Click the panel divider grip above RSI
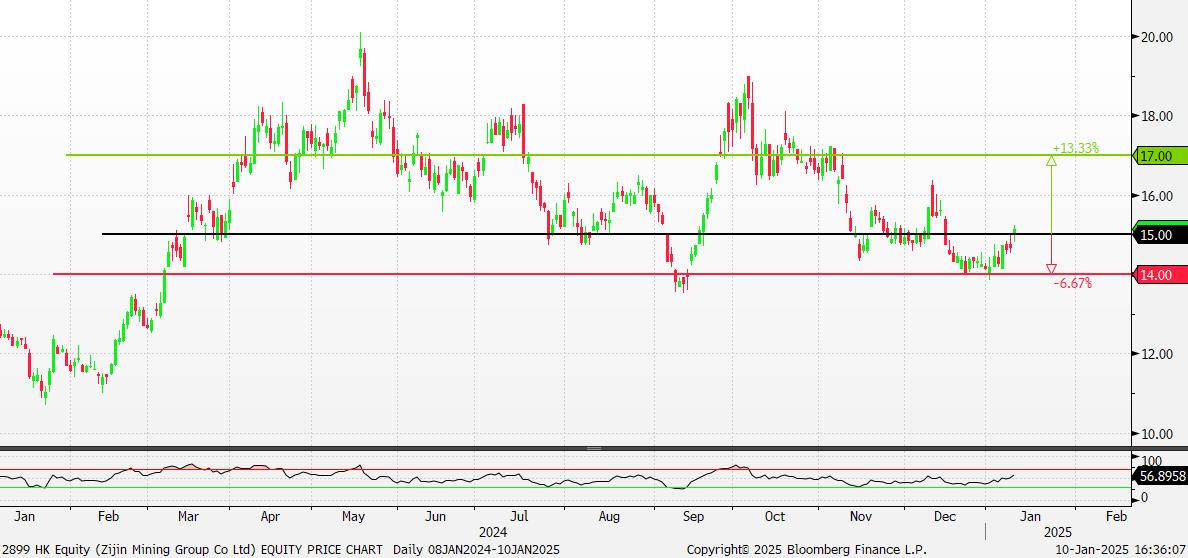The height and width of the screenshot is (558, 1188). (x=594, y=448)
